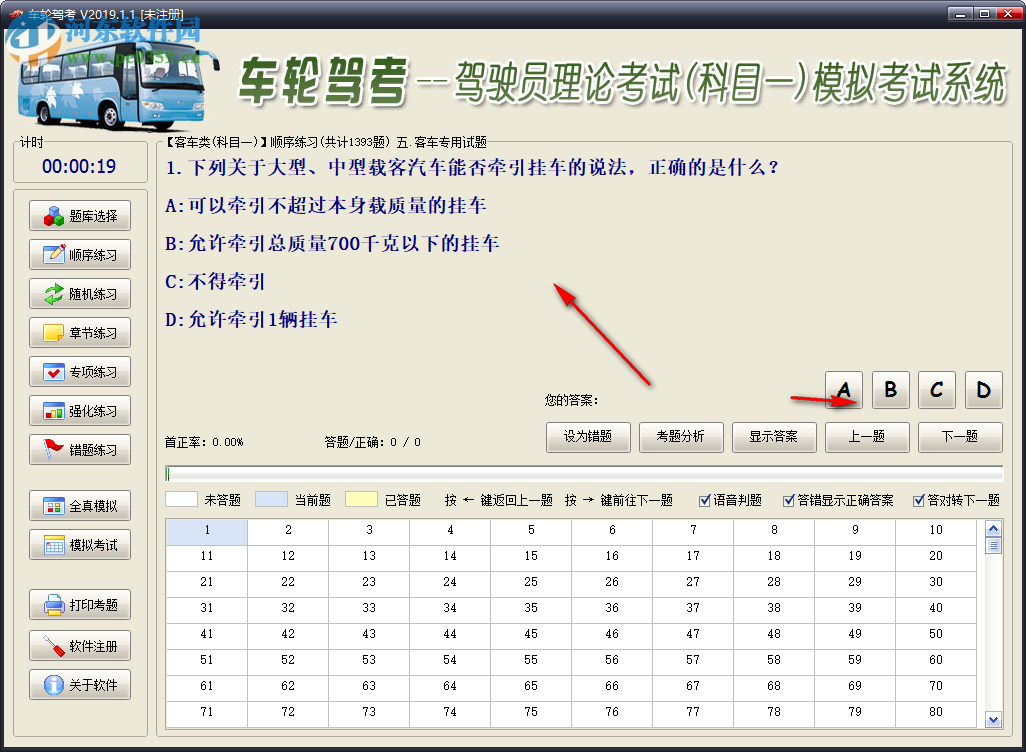Click scroll up arrow of question grid
This screenshot has width=1026, height=752.
click(993, 528)
